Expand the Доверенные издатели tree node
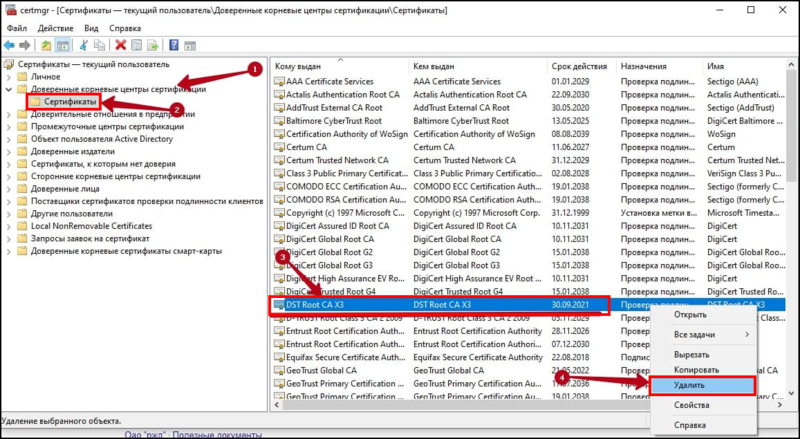Image resolution: width=800 pixels, height=439 pixels. [x=10, y=151]
